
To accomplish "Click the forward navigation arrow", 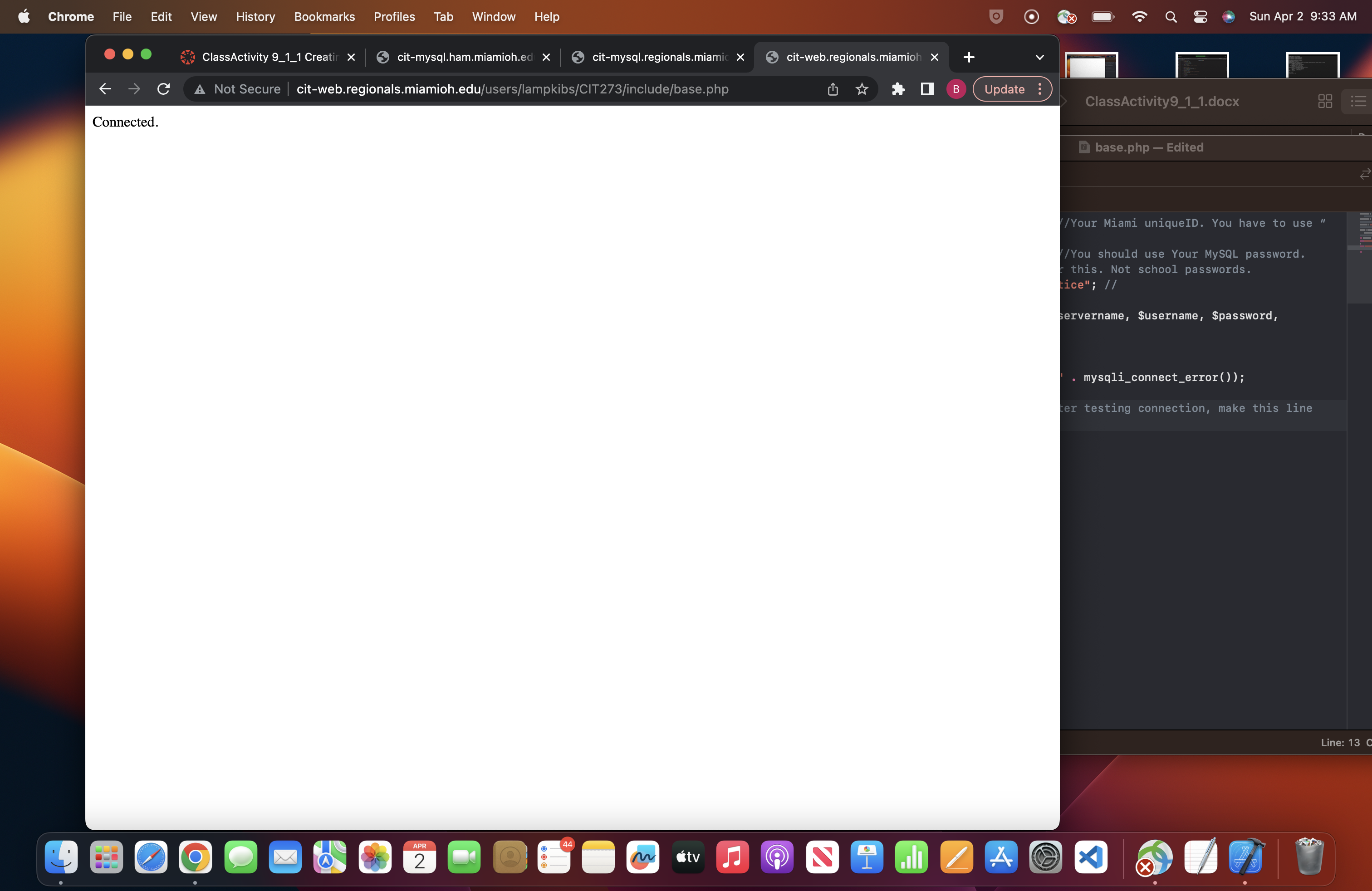I will point(134,89).
